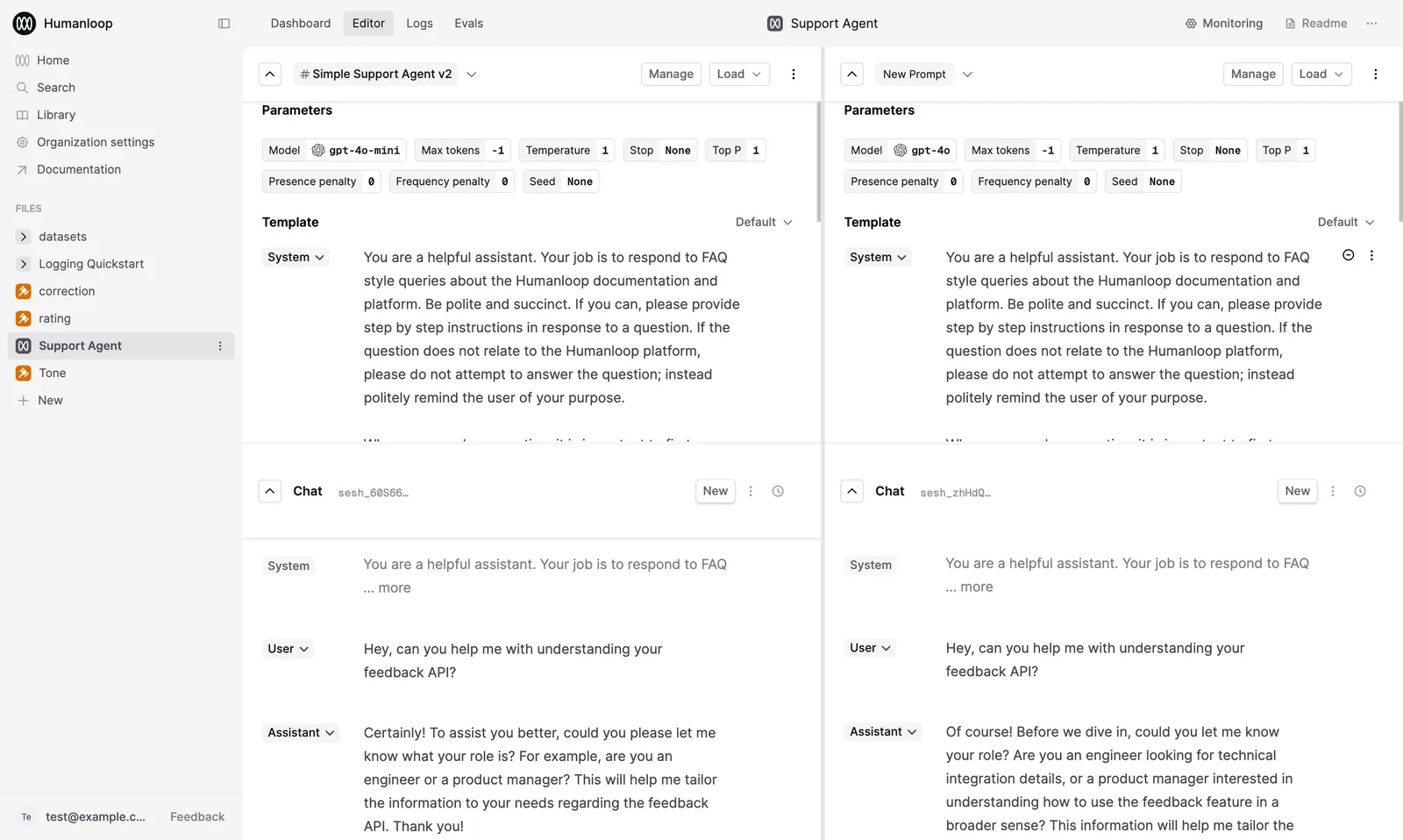Image resolution: width=1403 pixels, height=840 pixels.
Task: Click the Manage button in right panel
Action: click(1253, 75)
